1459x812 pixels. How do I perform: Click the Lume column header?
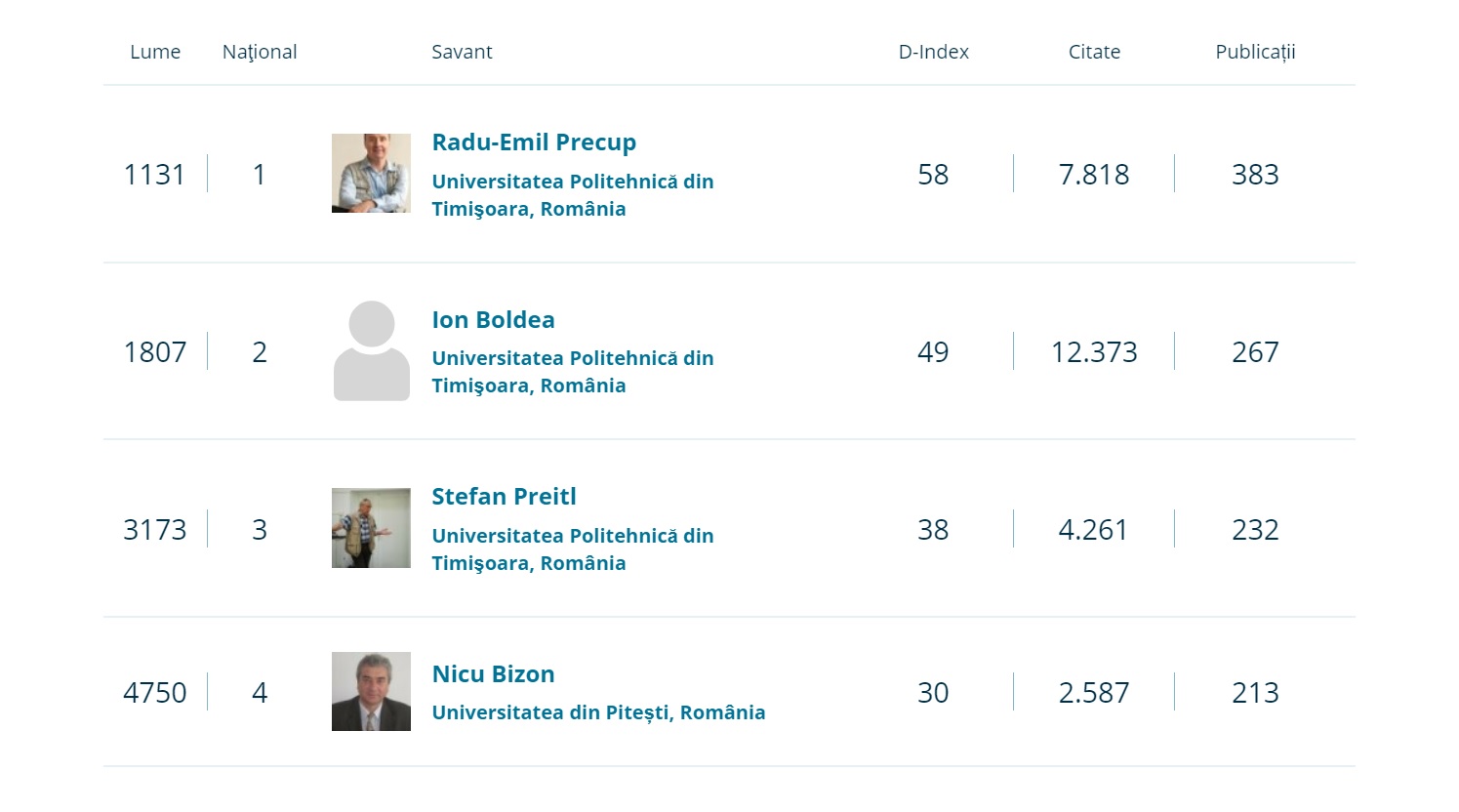tap(155, 52)
